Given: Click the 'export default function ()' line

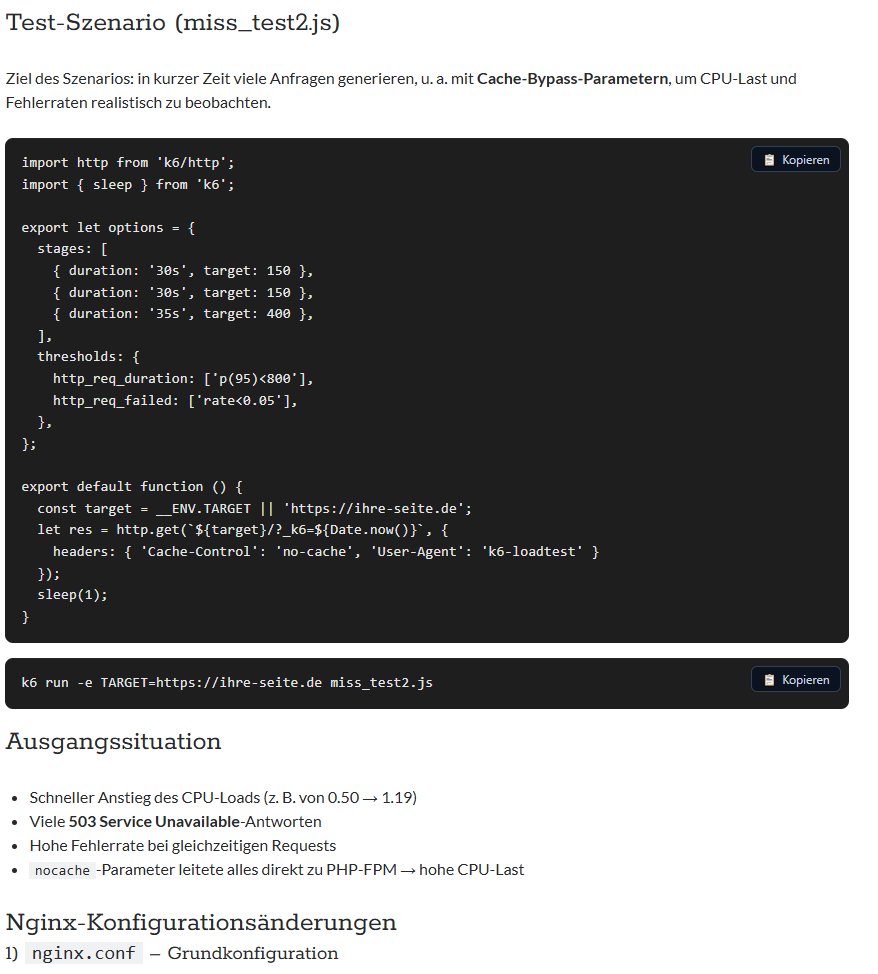Looking at the screenshot, I should point(132,487).
